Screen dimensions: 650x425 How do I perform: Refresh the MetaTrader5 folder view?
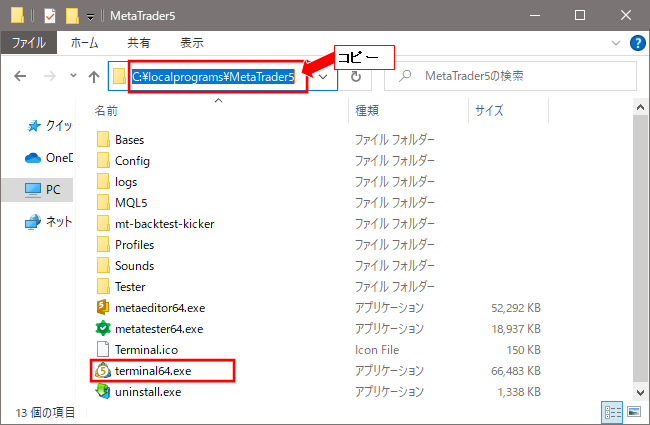click(x=356, y=76)
